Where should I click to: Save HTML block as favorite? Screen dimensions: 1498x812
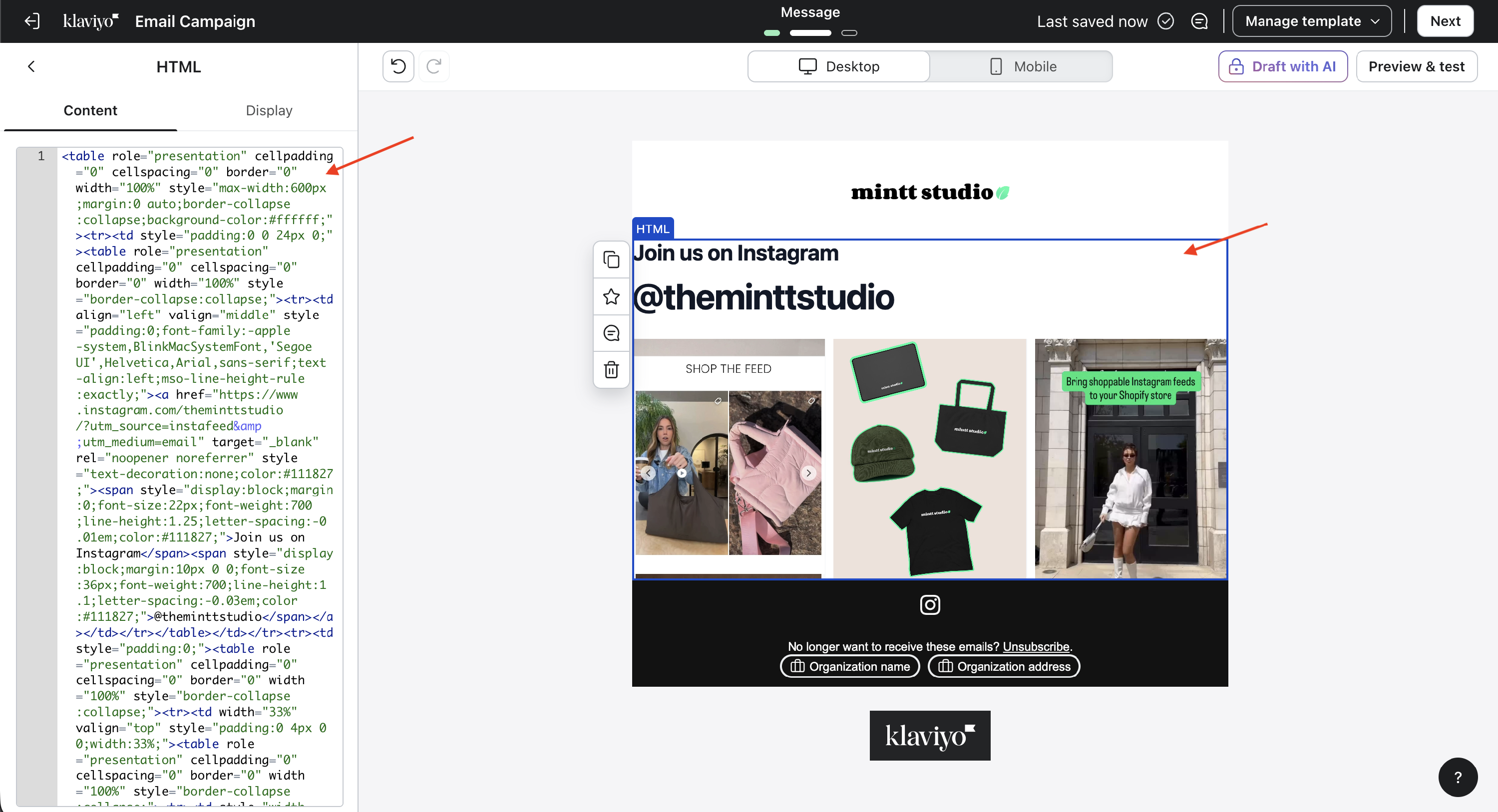coord(611,296)
